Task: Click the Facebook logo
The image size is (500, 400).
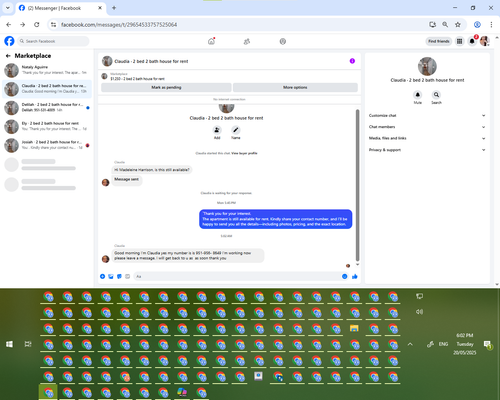Action: pyautogui.click(x=9, y=41)
